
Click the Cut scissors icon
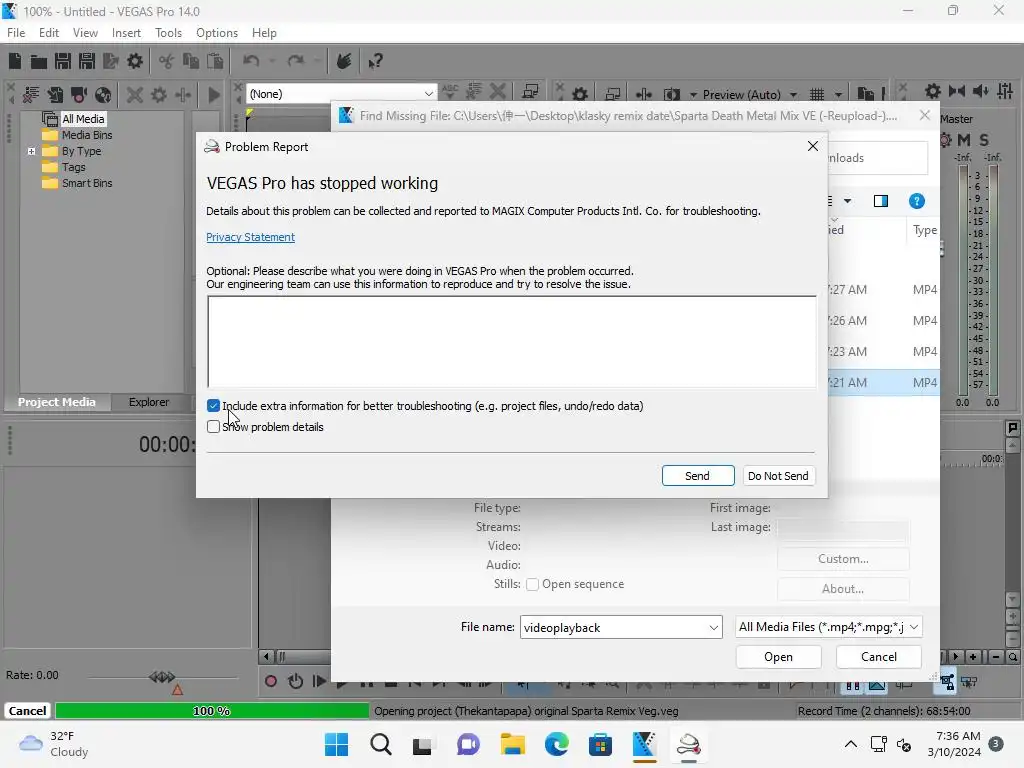(x=167, y=61)
